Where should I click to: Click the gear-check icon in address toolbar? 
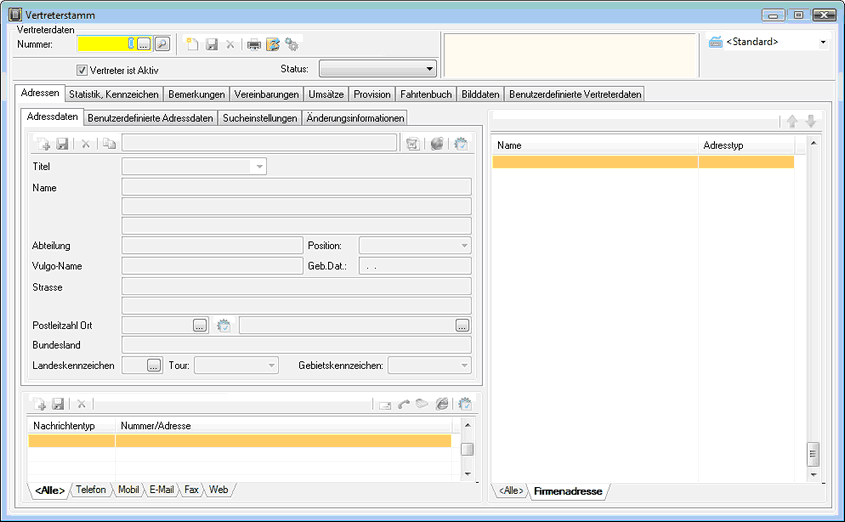point(461,144)
